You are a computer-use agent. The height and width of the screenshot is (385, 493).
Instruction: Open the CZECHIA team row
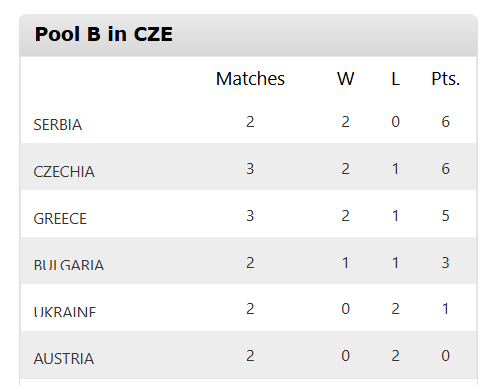[x=248, y=167]
